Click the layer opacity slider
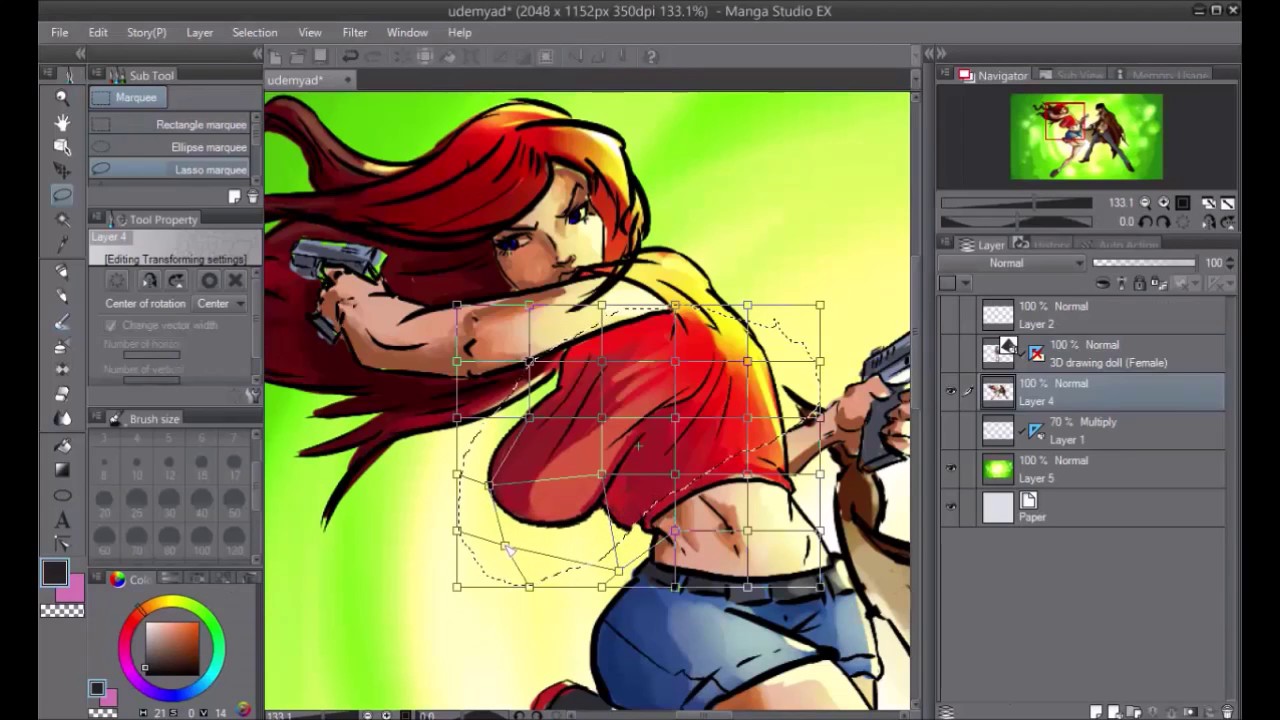Viewport: 1280px width, 720px height. [1144, 263]
